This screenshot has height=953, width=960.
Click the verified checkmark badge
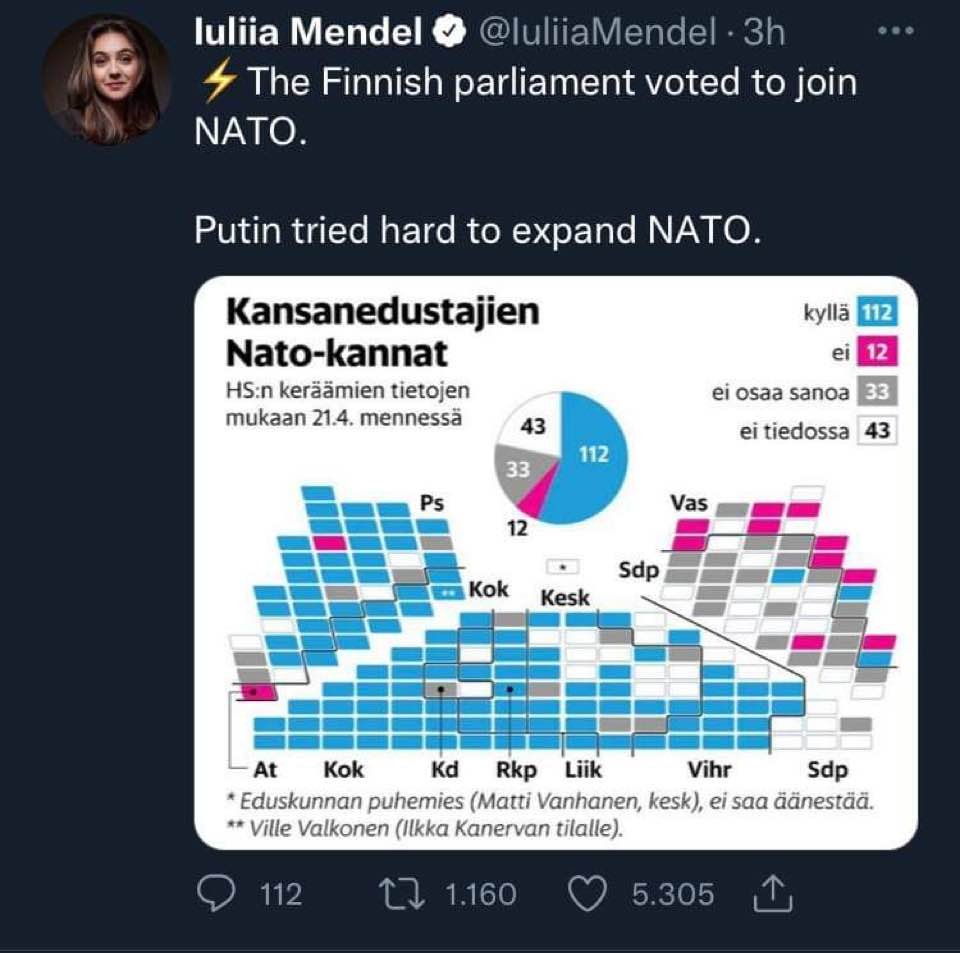pyautogui.click(x=451, y=33)
